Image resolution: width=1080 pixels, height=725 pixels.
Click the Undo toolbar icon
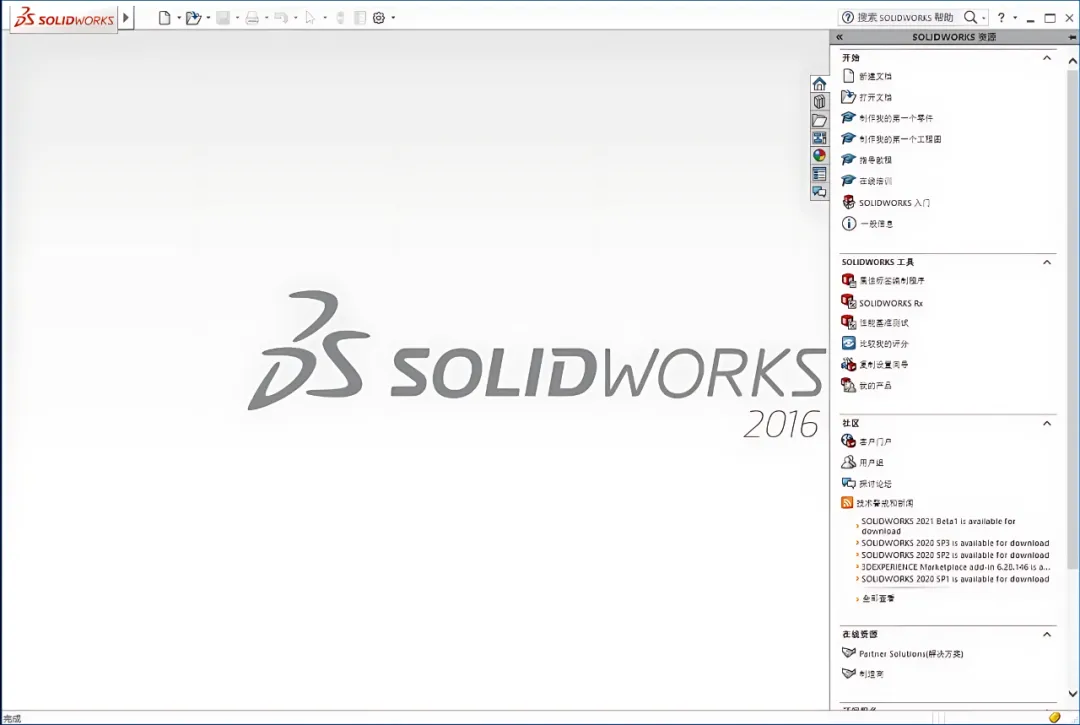click(x=281, y=18)
